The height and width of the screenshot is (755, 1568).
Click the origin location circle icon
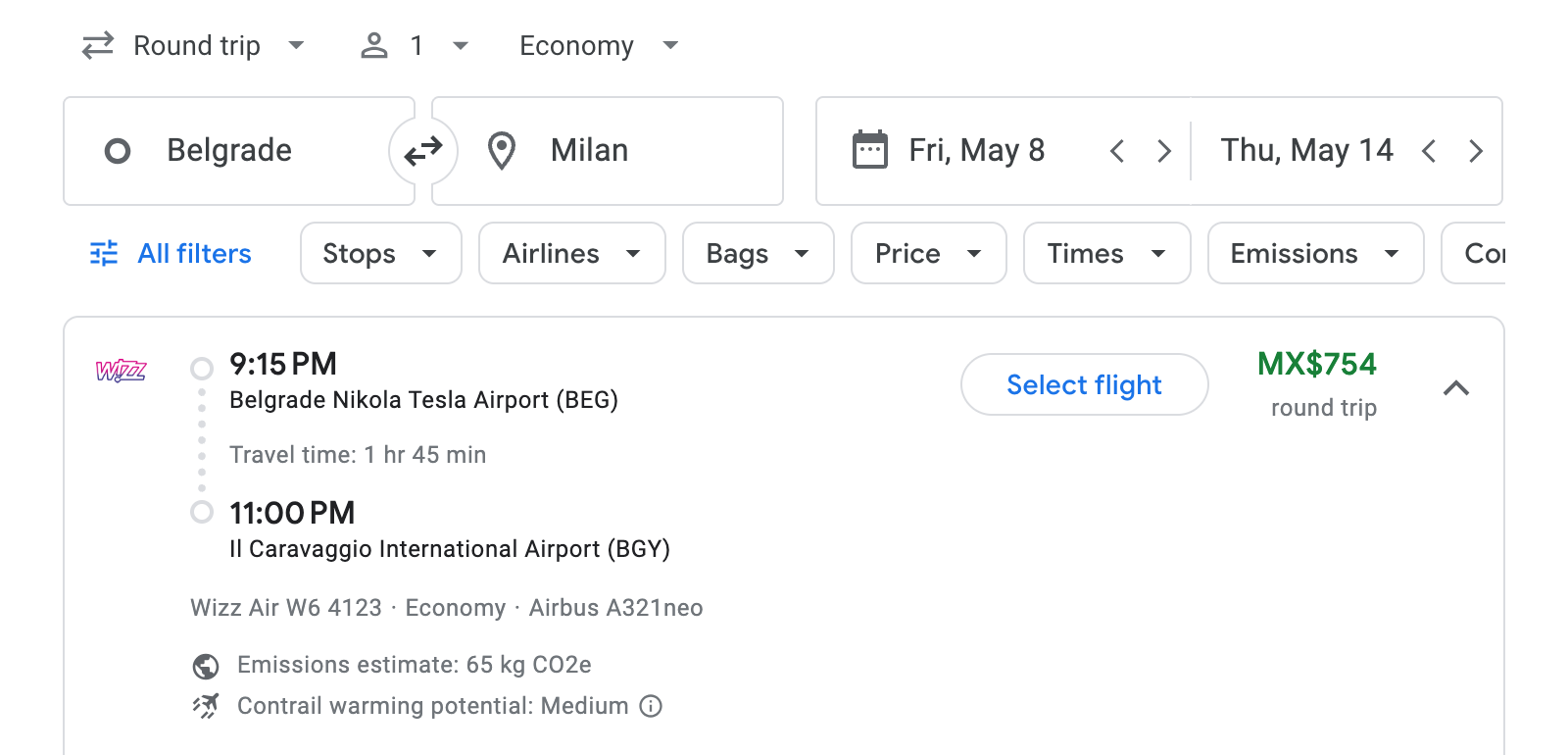(118, 150)
